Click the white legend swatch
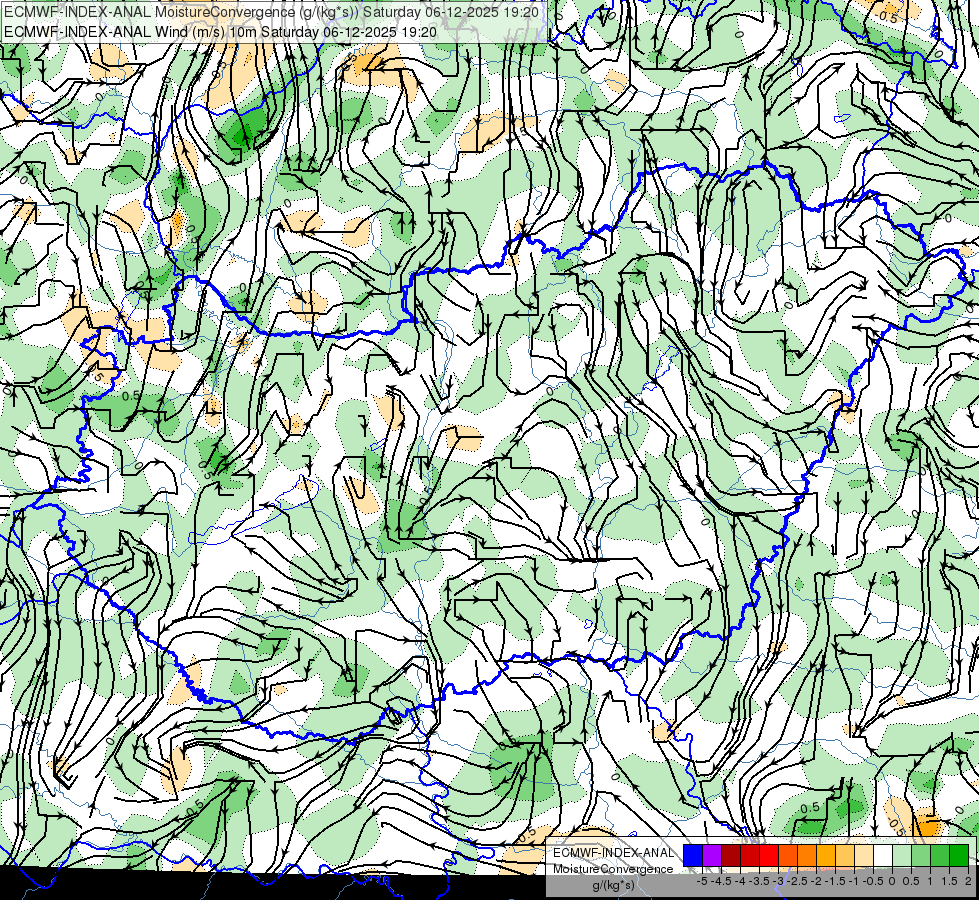979x900 pixels. click(x=883, y=855)
